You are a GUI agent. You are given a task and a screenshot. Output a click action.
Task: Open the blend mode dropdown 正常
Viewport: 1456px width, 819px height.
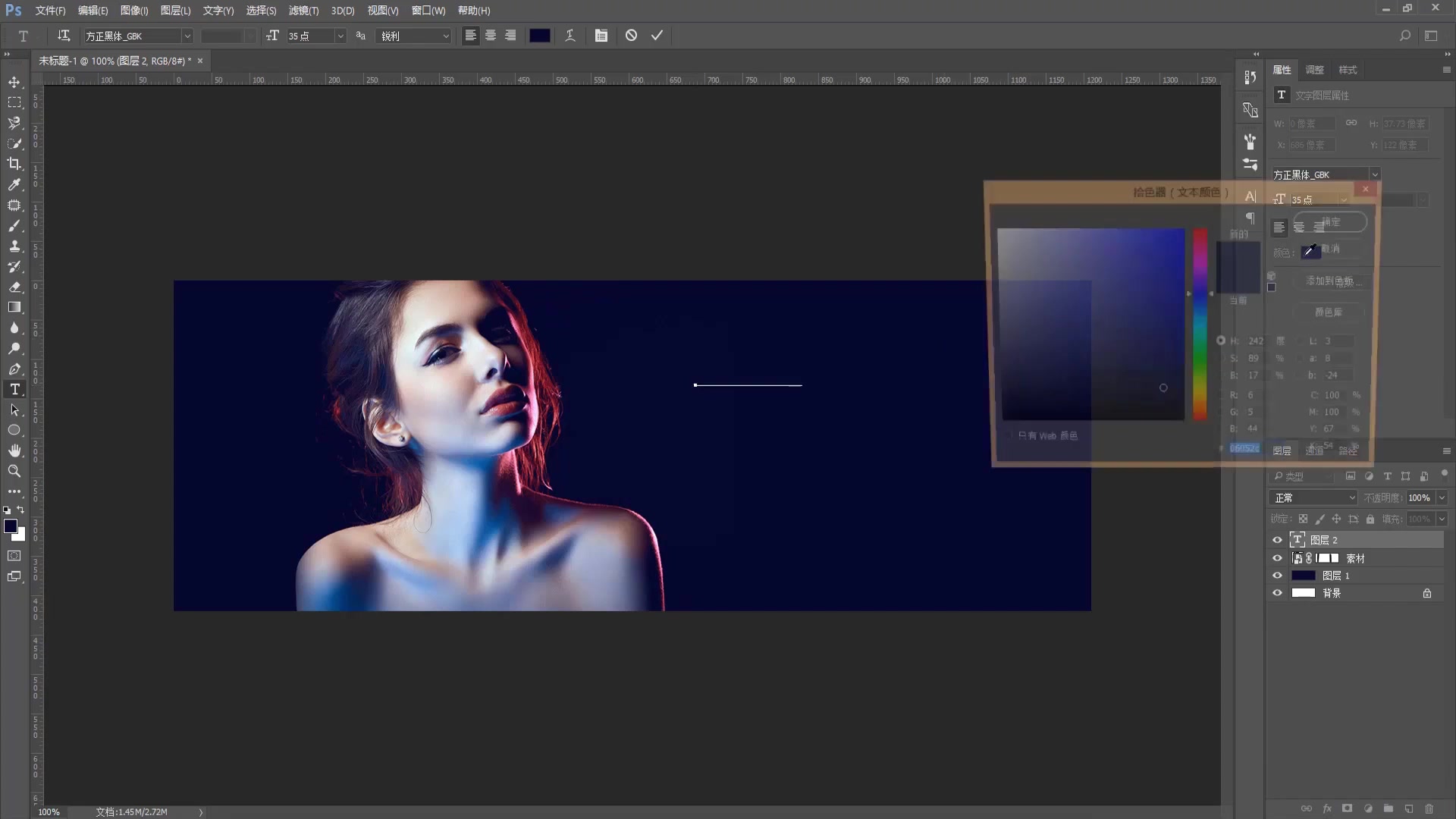1313,497
